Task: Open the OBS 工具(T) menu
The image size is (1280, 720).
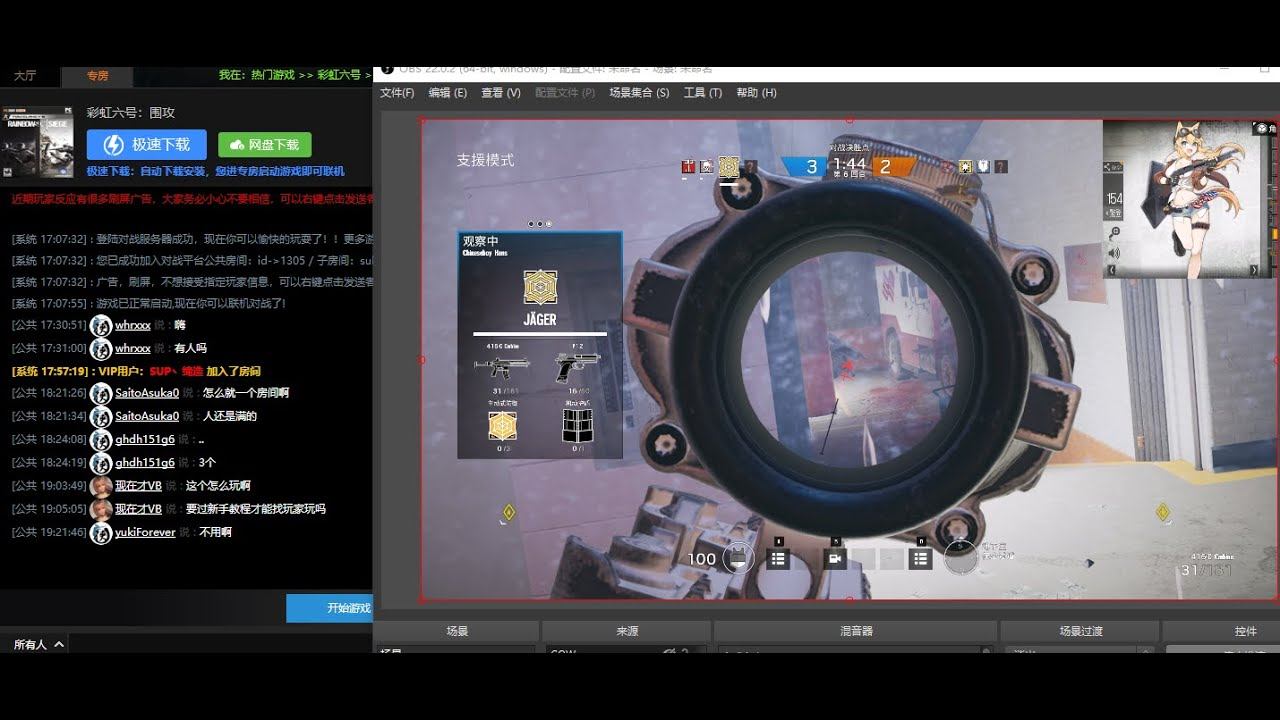Action: click(x=702, y=93)
